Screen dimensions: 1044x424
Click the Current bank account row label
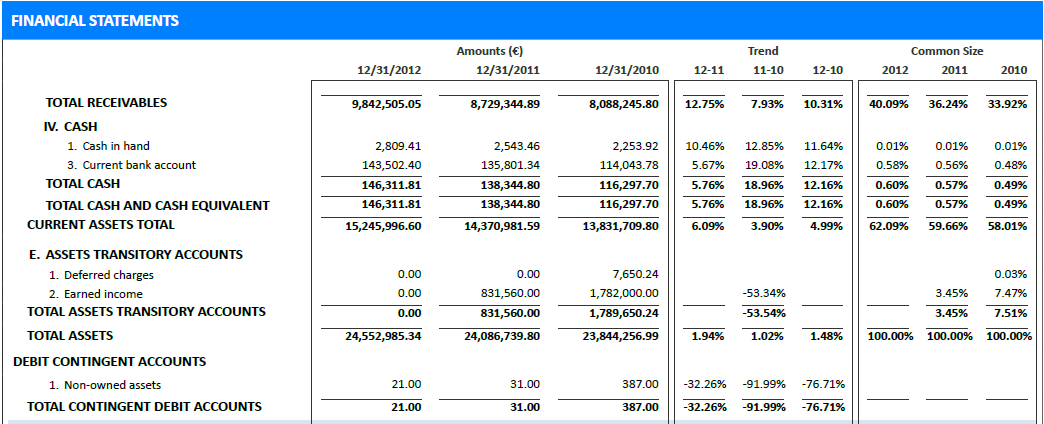139,165
